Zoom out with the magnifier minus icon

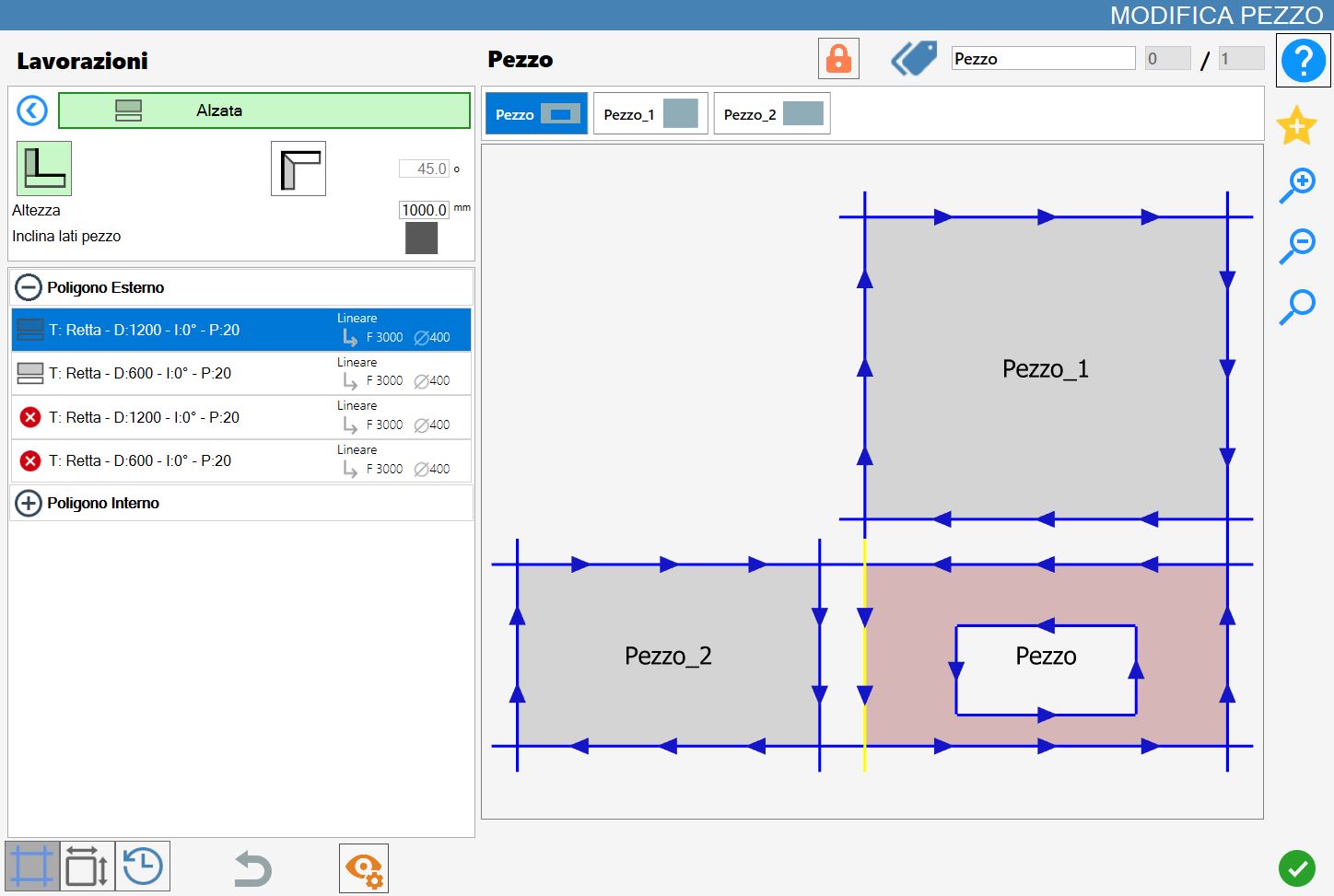point(1297,247)
